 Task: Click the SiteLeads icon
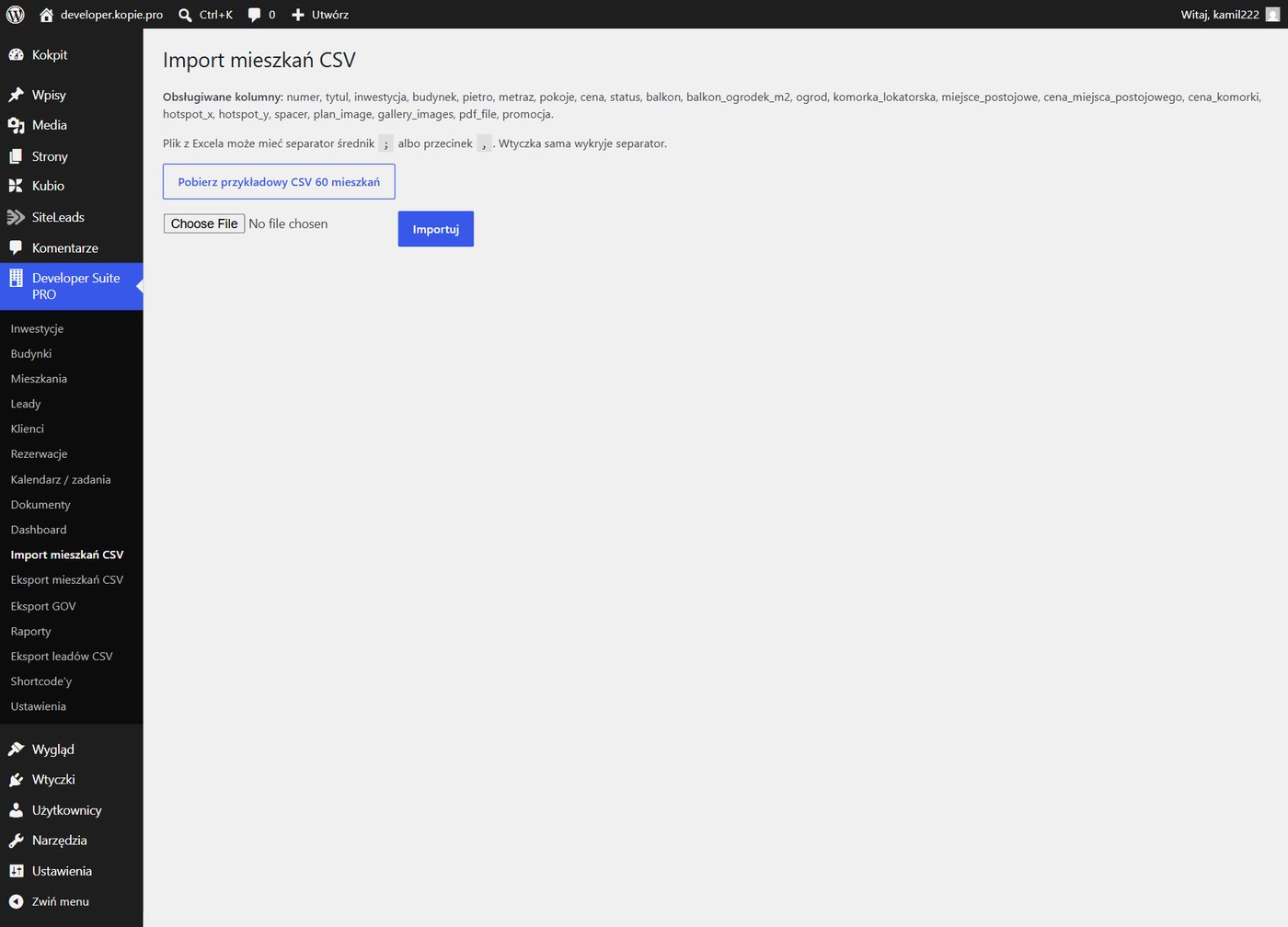[x=16, y=217]
